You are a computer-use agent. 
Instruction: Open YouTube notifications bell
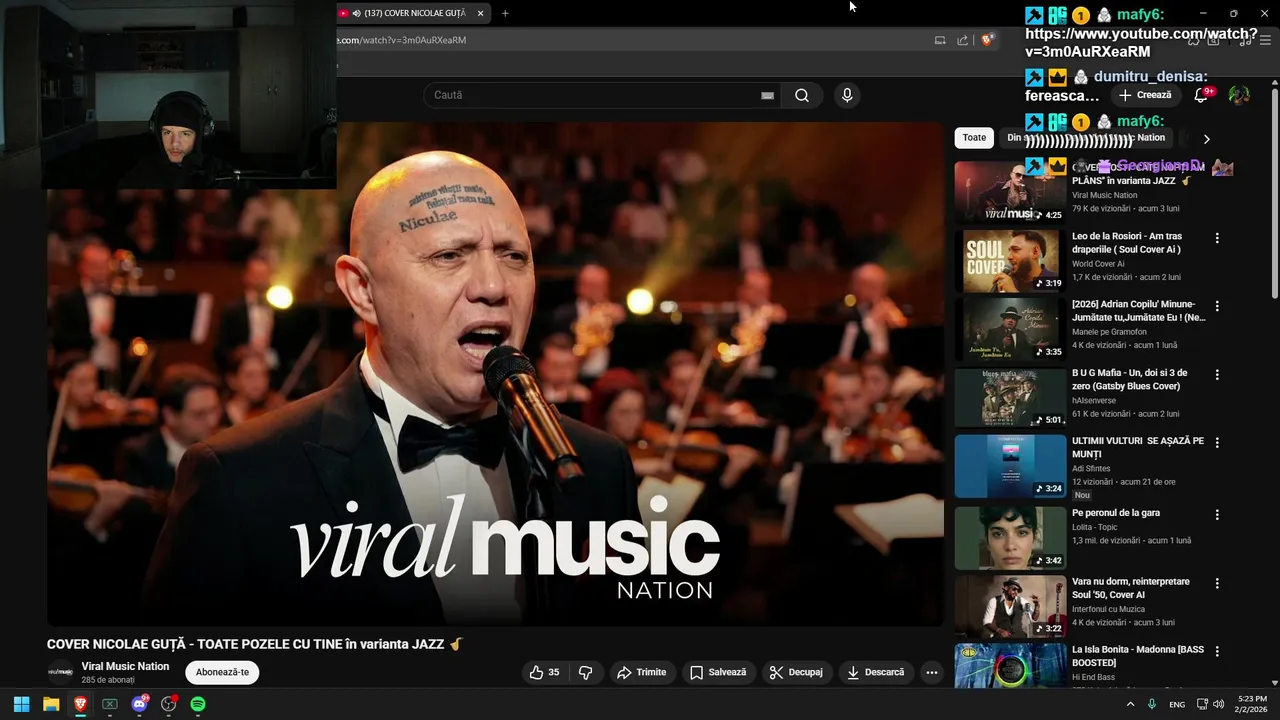[x=1201, y=95]
